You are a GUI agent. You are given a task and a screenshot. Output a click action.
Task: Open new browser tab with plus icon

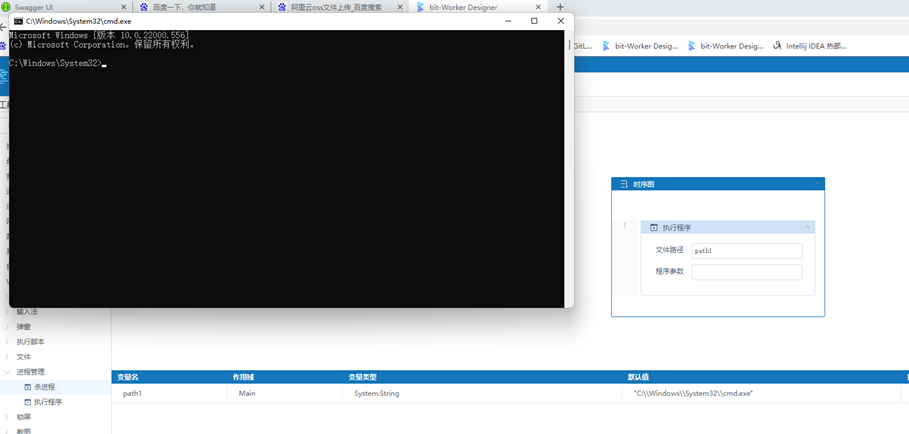coord(560,7)
